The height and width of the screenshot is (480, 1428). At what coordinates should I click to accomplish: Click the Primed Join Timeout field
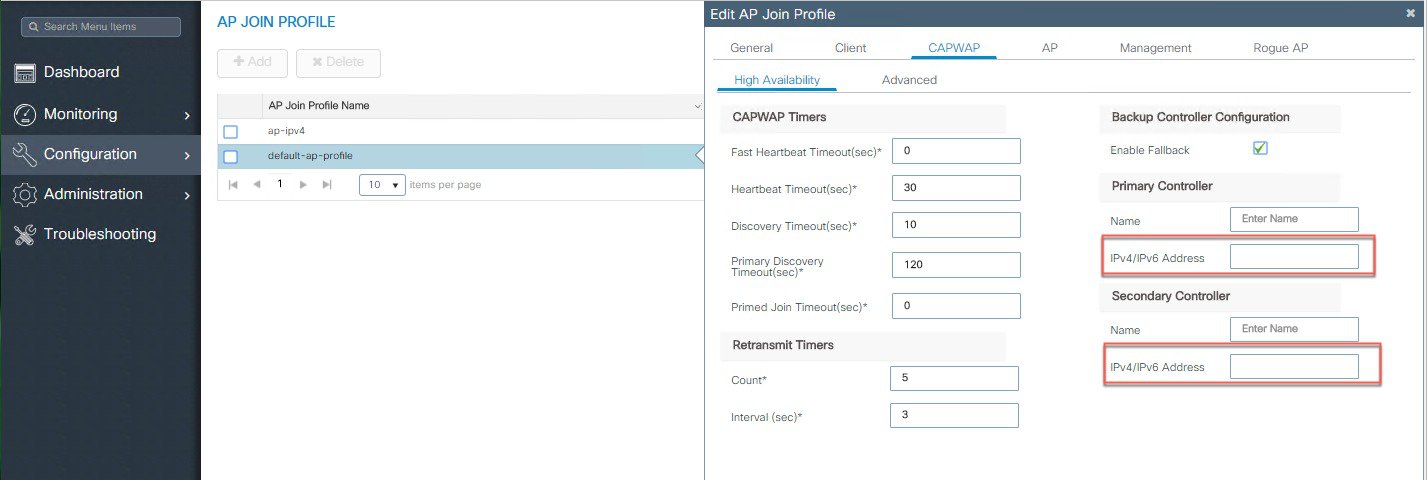[x=956, y=306]
